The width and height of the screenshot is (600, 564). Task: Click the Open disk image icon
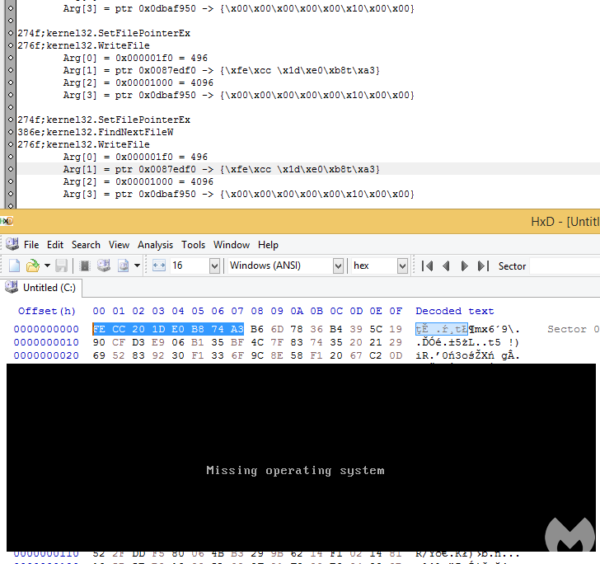click(123, 265)
